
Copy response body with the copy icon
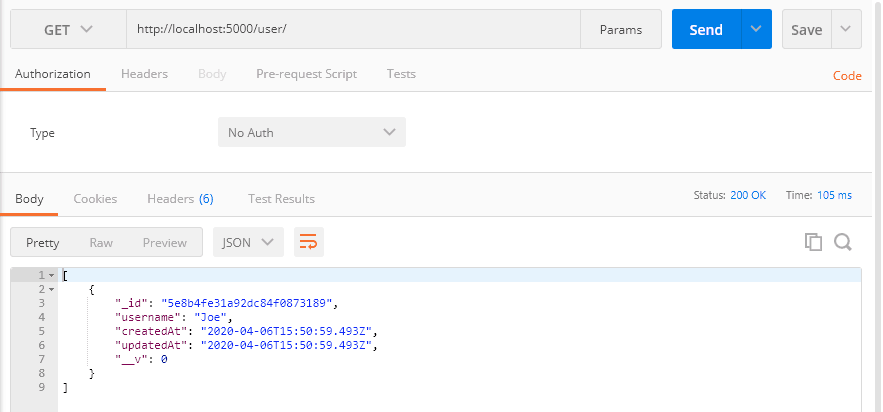[x=813, y=242]
